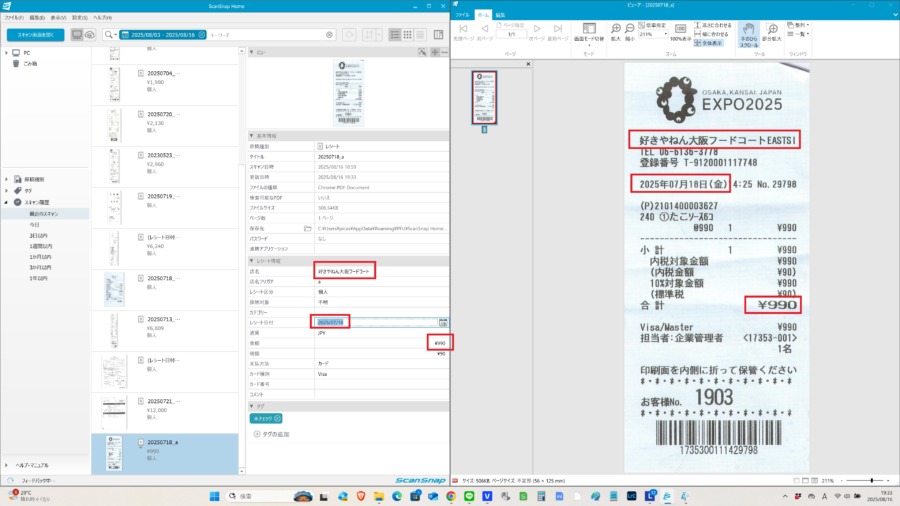900x506 pixels.
Task: Fit to width with 幅に合わせる
Action: coord(711,34)
